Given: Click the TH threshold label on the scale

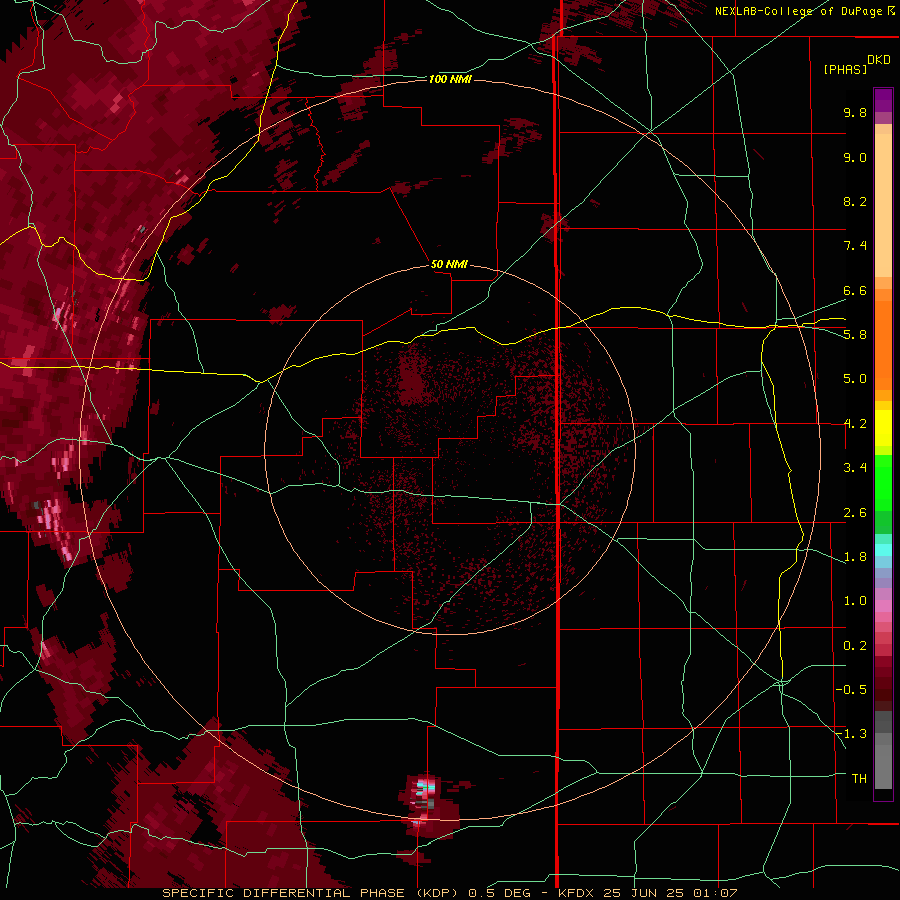Looking at the screenshot, I should tap(859, 779).
